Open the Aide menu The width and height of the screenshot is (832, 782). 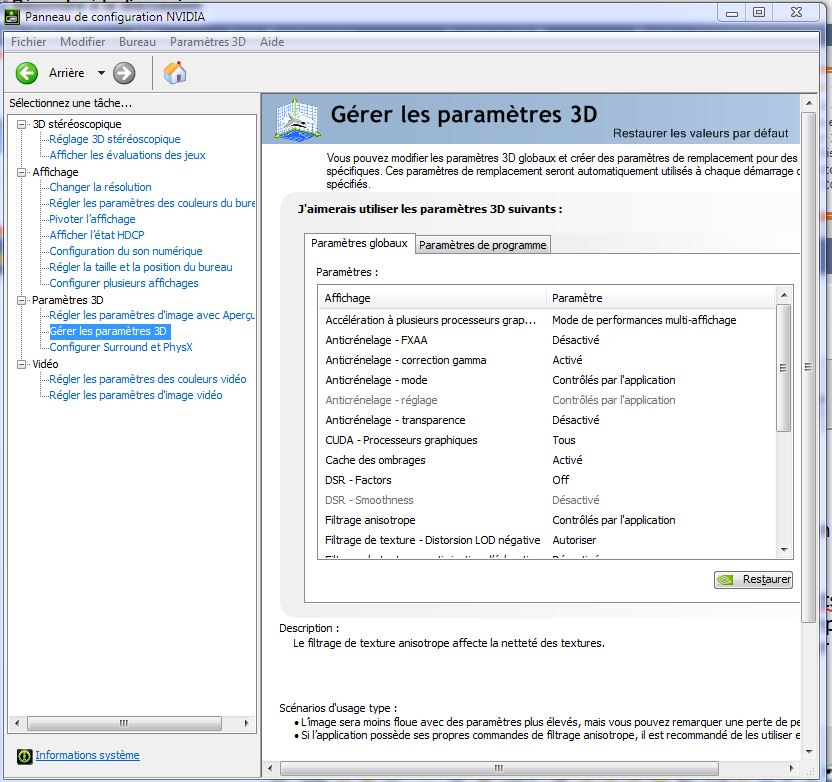pyautogui.click(x=272, y=42)
